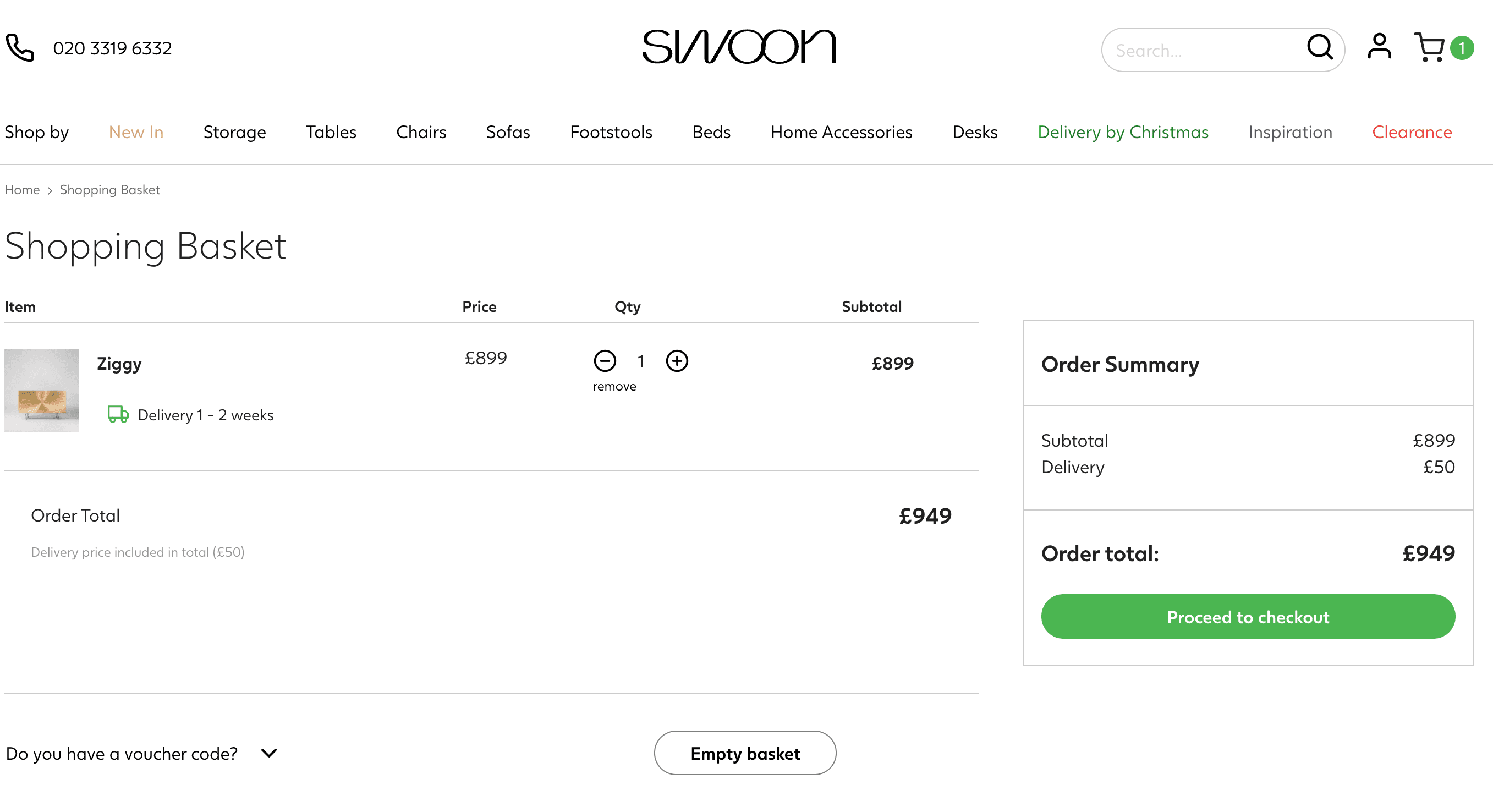This screenshot has width=1493, height=812.
Task: Decrease Ziggy quantity with minus icon
Action: click(605, 361)
